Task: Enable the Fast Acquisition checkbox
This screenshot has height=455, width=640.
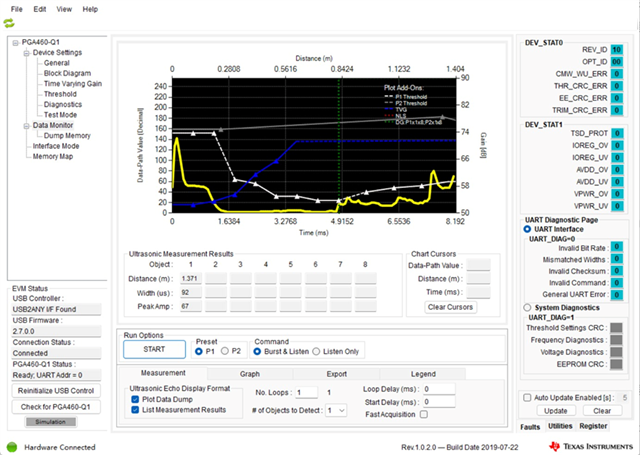Action: 424,415
